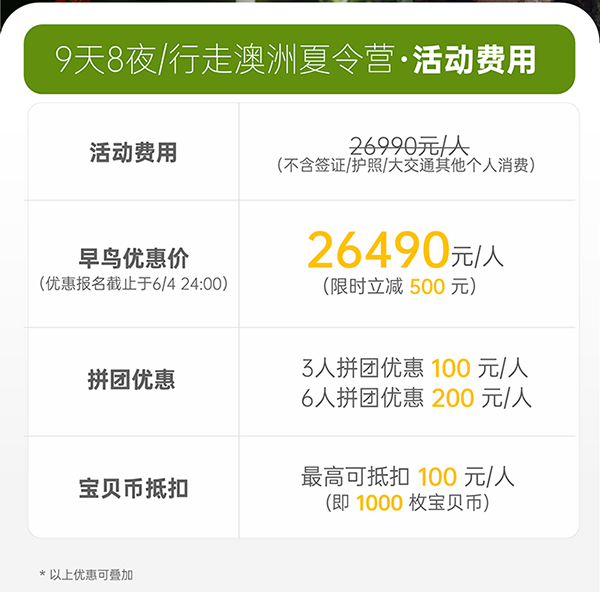Click the 限时立减 500 元 text
This screenshot has width=600, height=592.
point(399,286)
